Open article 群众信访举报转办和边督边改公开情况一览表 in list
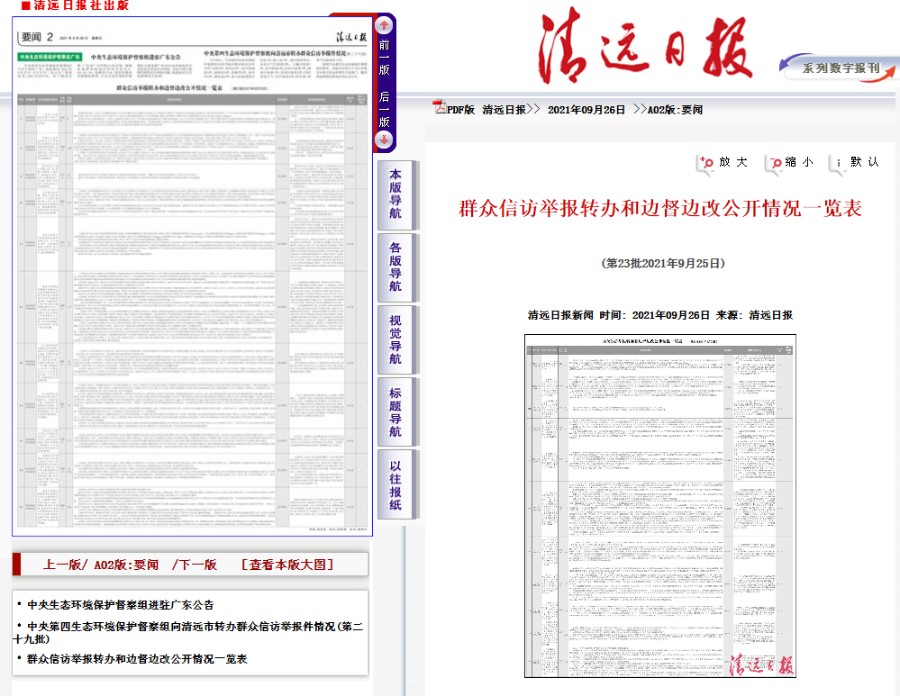Image resolution: width=900 pixels, height=696 pixels. coord(137,659)
